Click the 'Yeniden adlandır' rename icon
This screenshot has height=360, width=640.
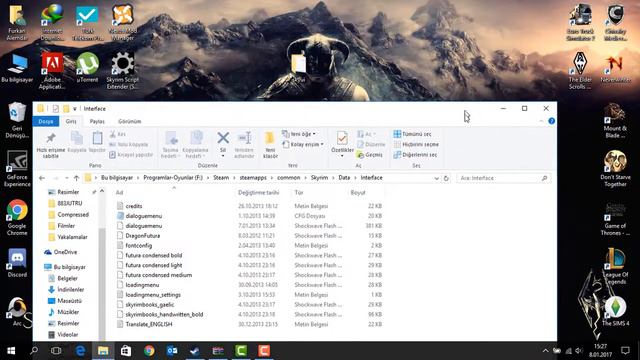tap(244, 138)
